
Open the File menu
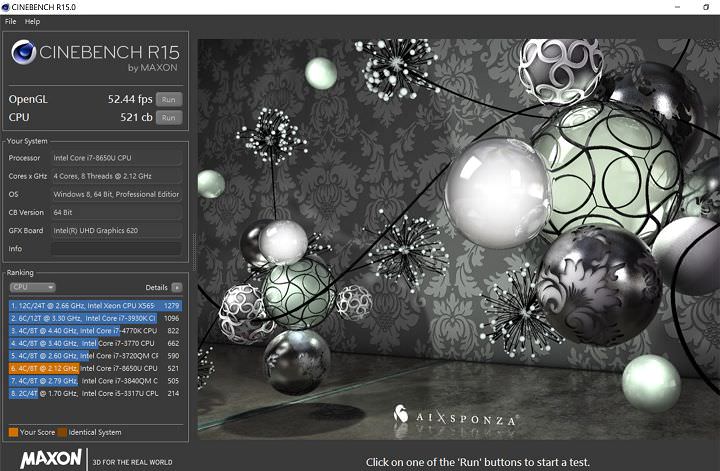pyautogui.click(x=11, y=21)
